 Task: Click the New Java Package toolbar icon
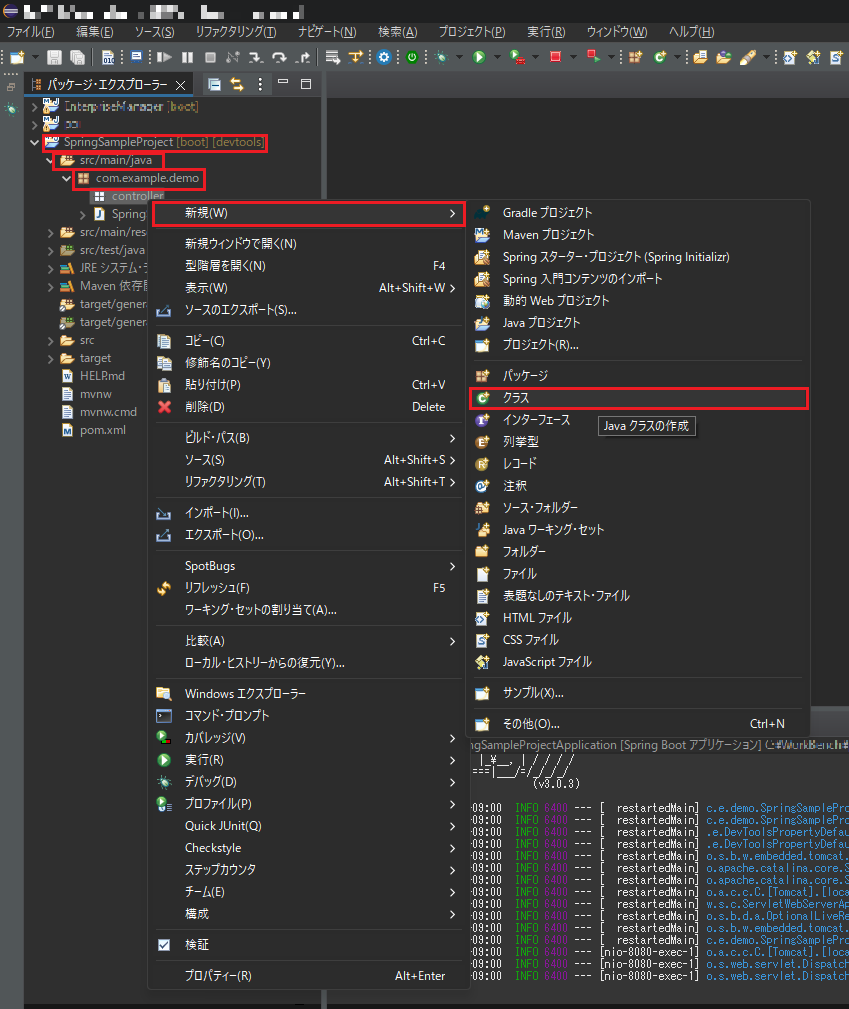[635, 57]
